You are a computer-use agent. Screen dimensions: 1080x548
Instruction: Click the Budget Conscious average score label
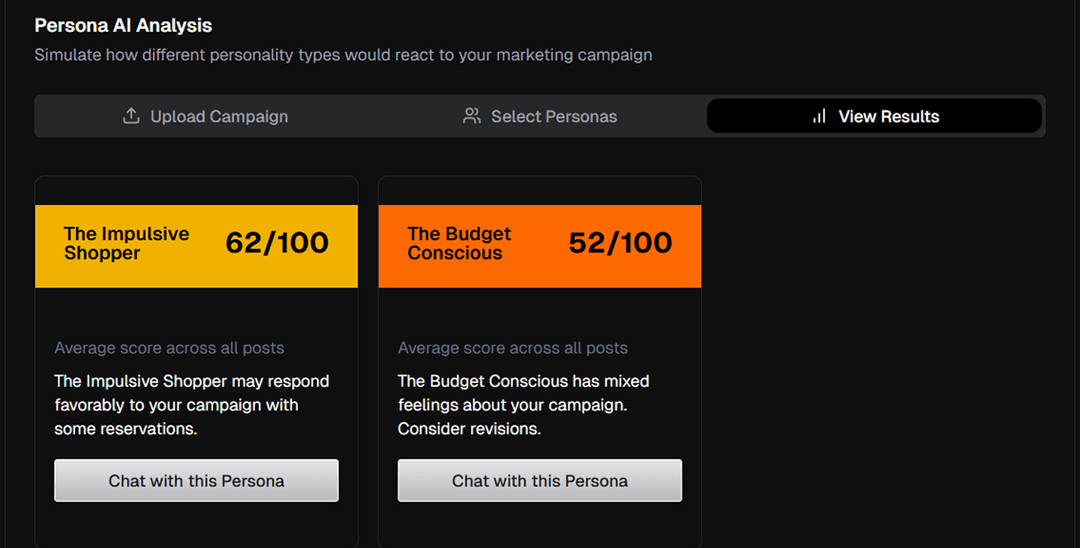pyautogui.click(x=512, y=348)
